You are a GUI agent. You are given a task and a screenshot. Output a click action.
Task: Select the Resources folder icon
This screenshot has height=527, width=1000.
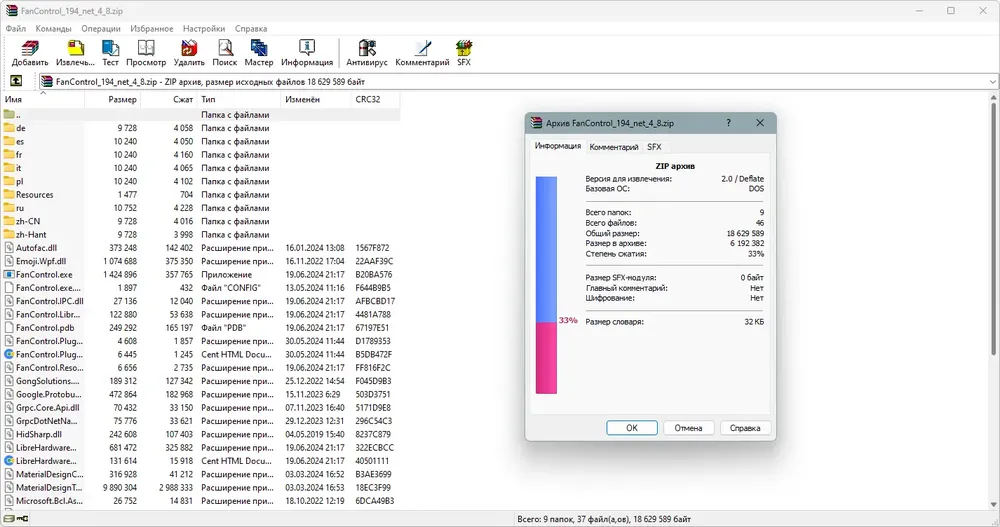tap(9, 195)
